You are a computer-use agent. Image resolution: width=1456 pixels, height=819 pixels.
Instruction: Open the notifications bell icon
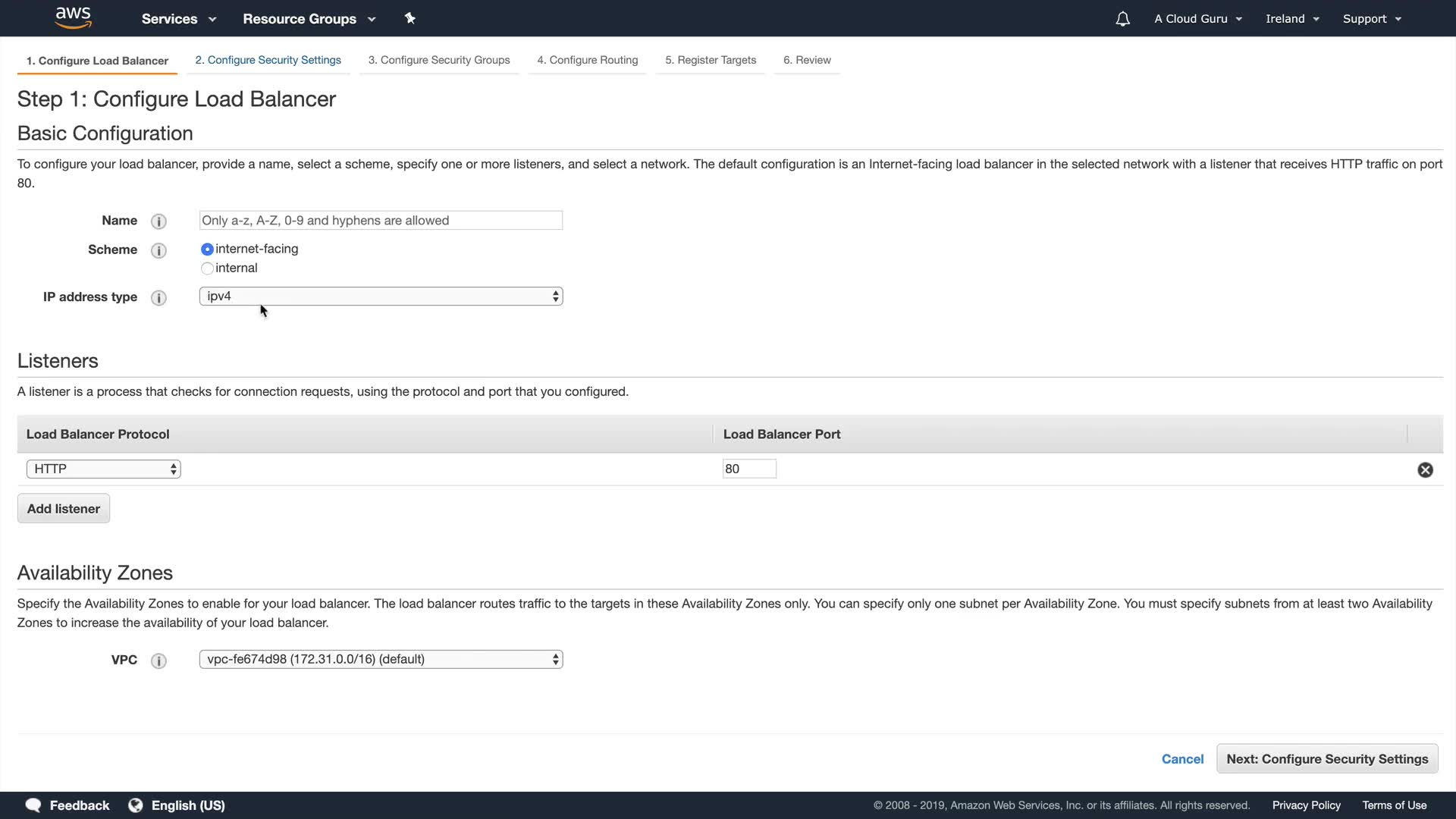point(1122,19)
